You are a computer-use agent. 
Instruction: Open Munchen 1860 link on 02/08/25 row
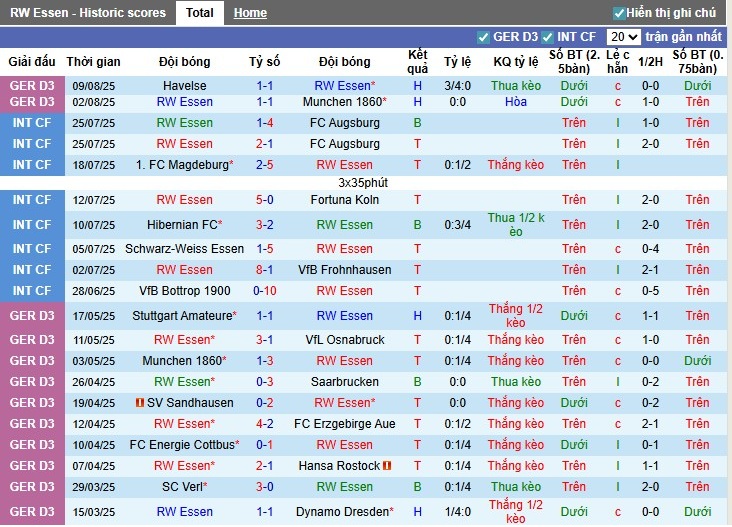[x=343, y=102]
